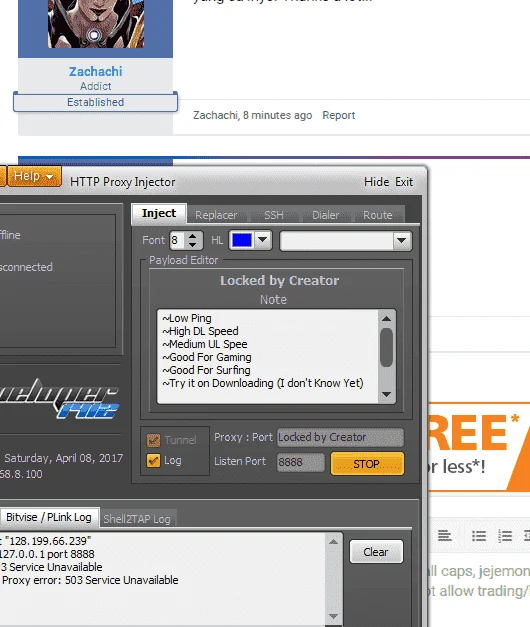The image size is (530, 627).
Task: Click the '~Good For Surfing' note line
Action: tap(206, 370)
